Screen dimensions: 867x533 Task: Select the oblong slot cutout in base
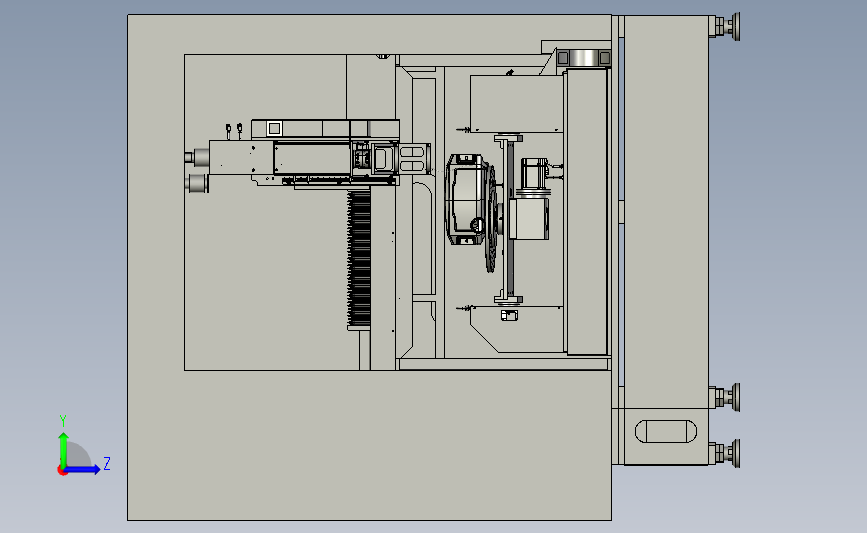click(666, 431)
